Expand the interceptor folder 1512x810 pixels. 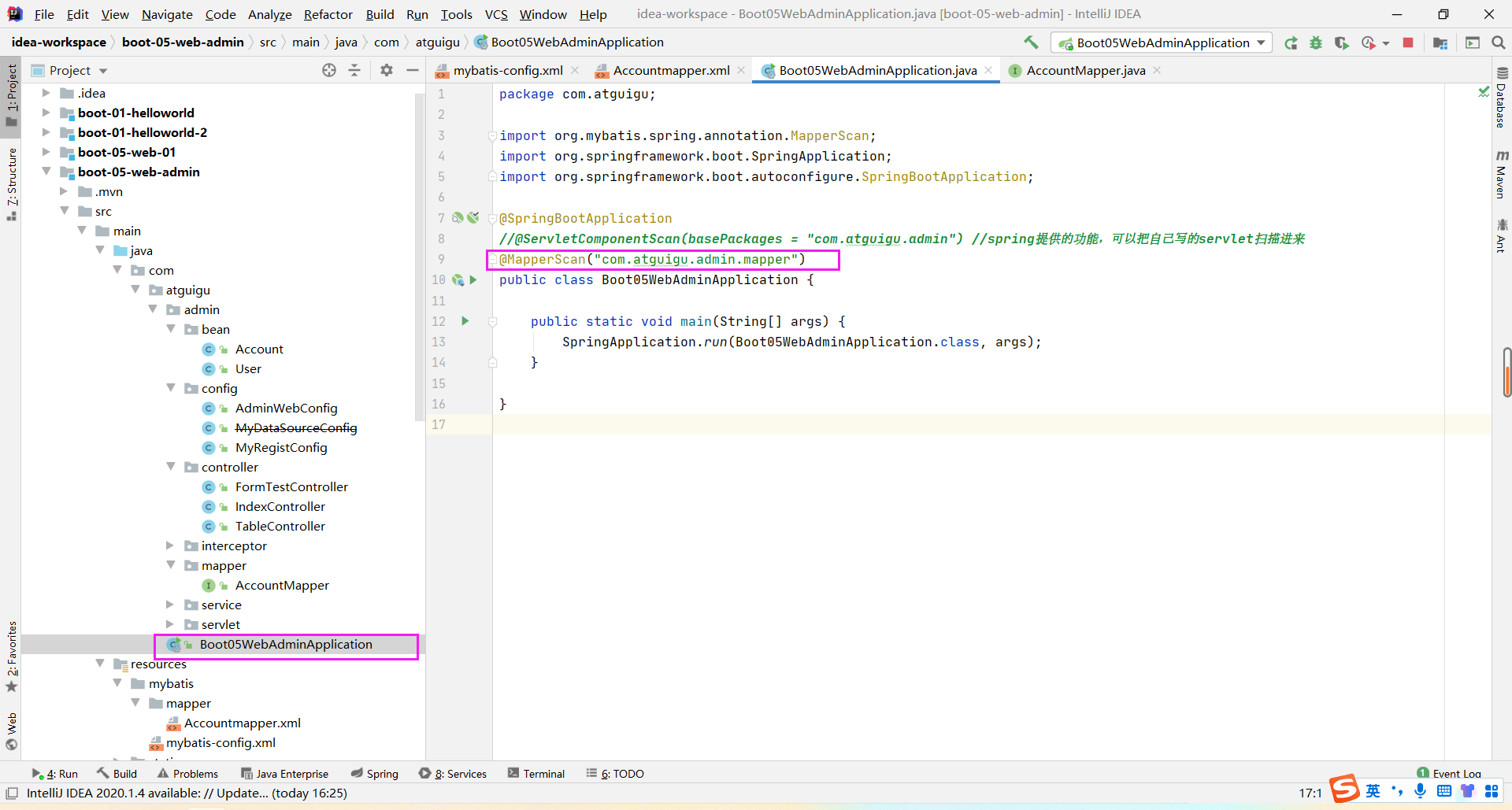click(170, 546)
